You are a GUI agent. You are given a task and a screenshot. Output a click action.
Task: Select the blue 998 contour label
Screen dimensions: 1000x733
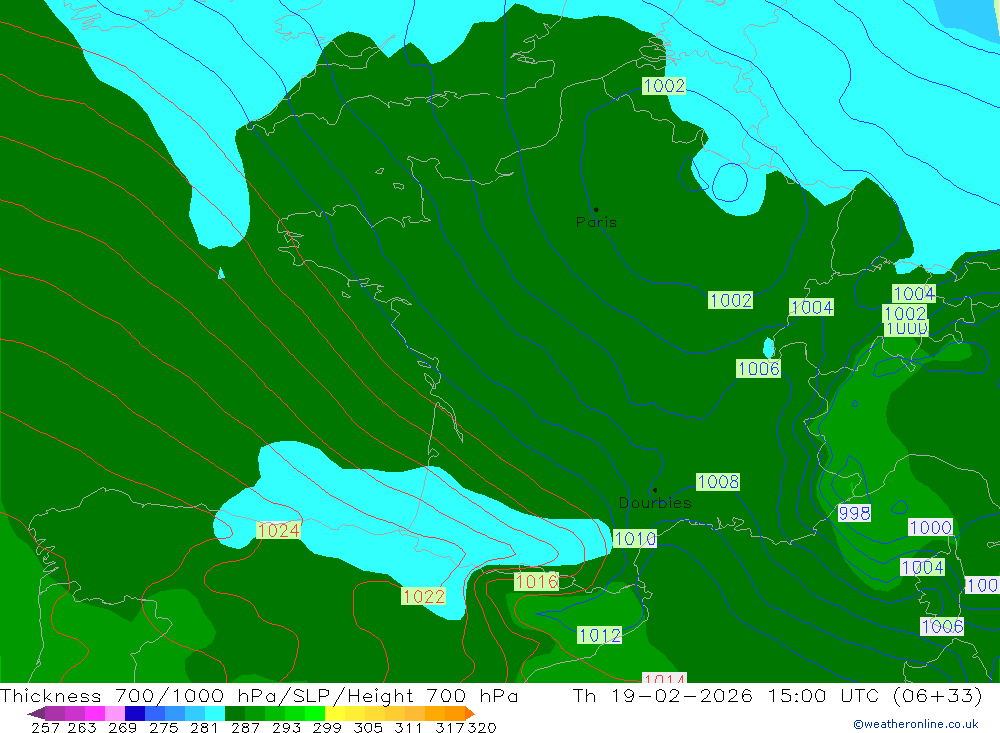(x=855, y=513)
